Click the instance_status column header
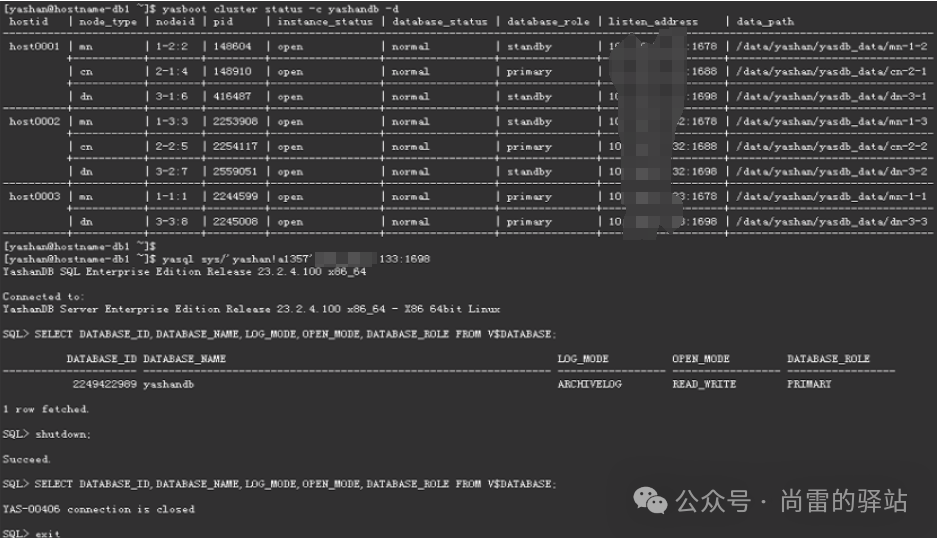The image size is (937, 538). coord(324,22)
